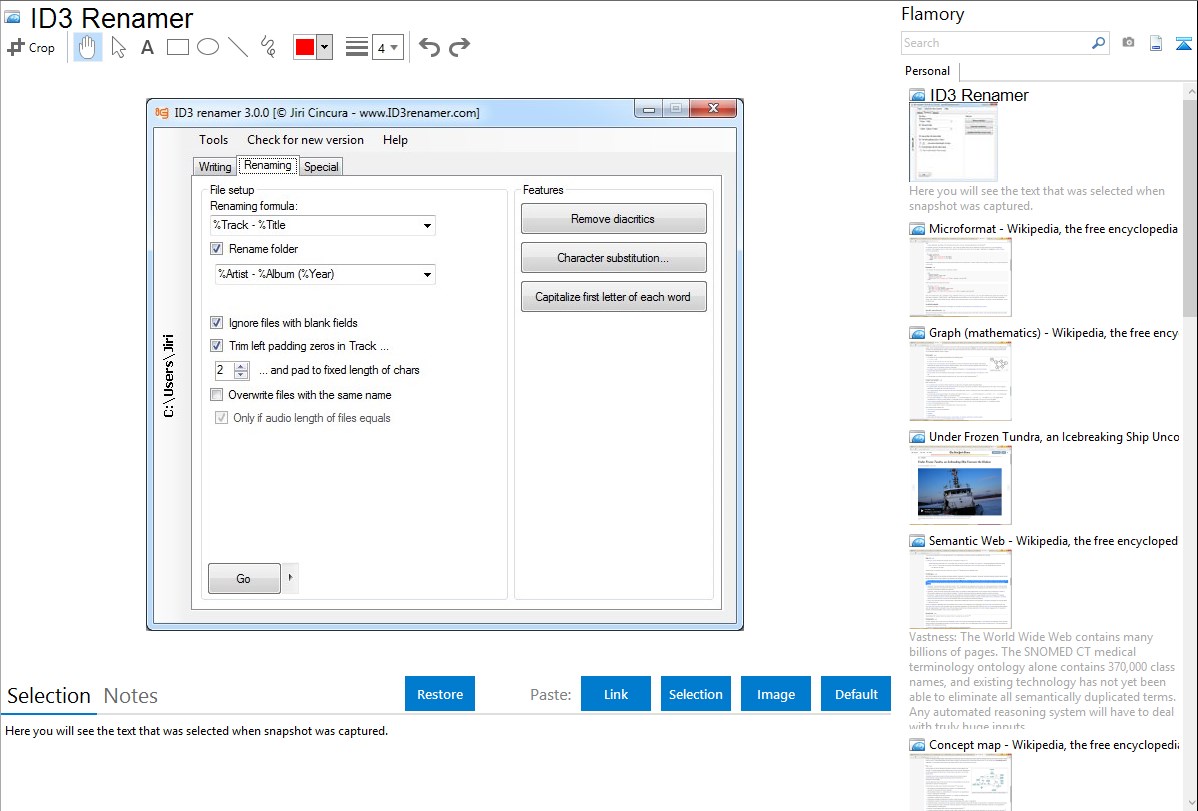
Task: Open the Microformat Wikipedia snapshot thumbnail
Action: coord(960,277)
